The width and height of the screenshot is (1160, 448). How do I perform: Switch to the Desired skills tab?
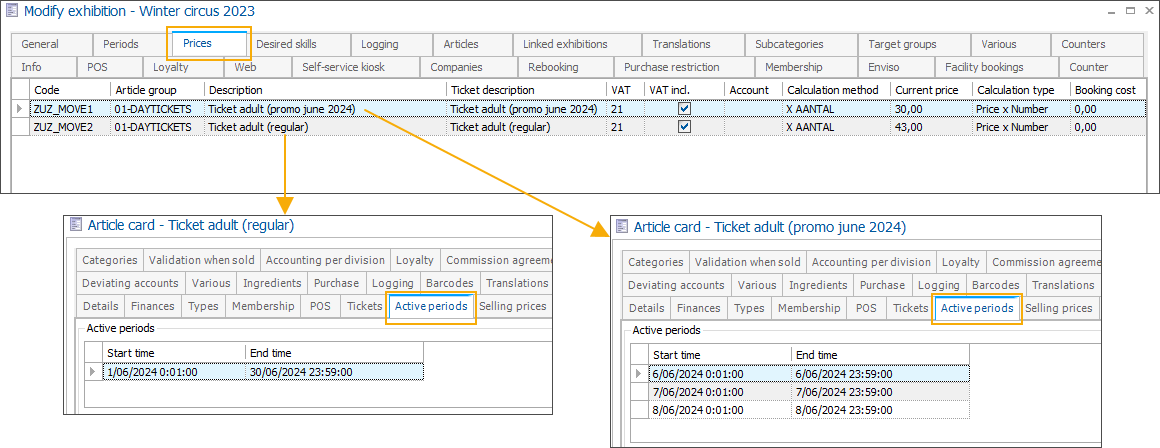click(286, 44)
